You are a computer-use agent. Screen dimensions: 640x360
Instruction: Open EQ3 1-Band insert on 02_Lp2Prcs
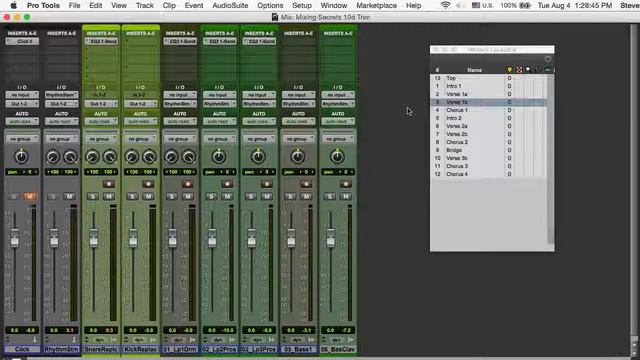tap(220, 41)
